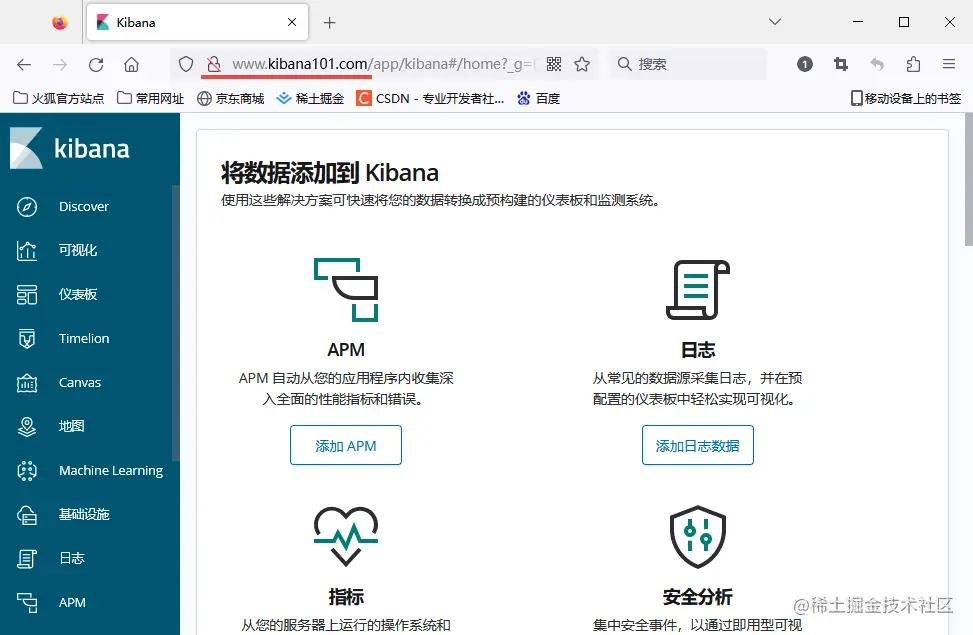
Task: Click the browser home icon
Action: point(131,64)
